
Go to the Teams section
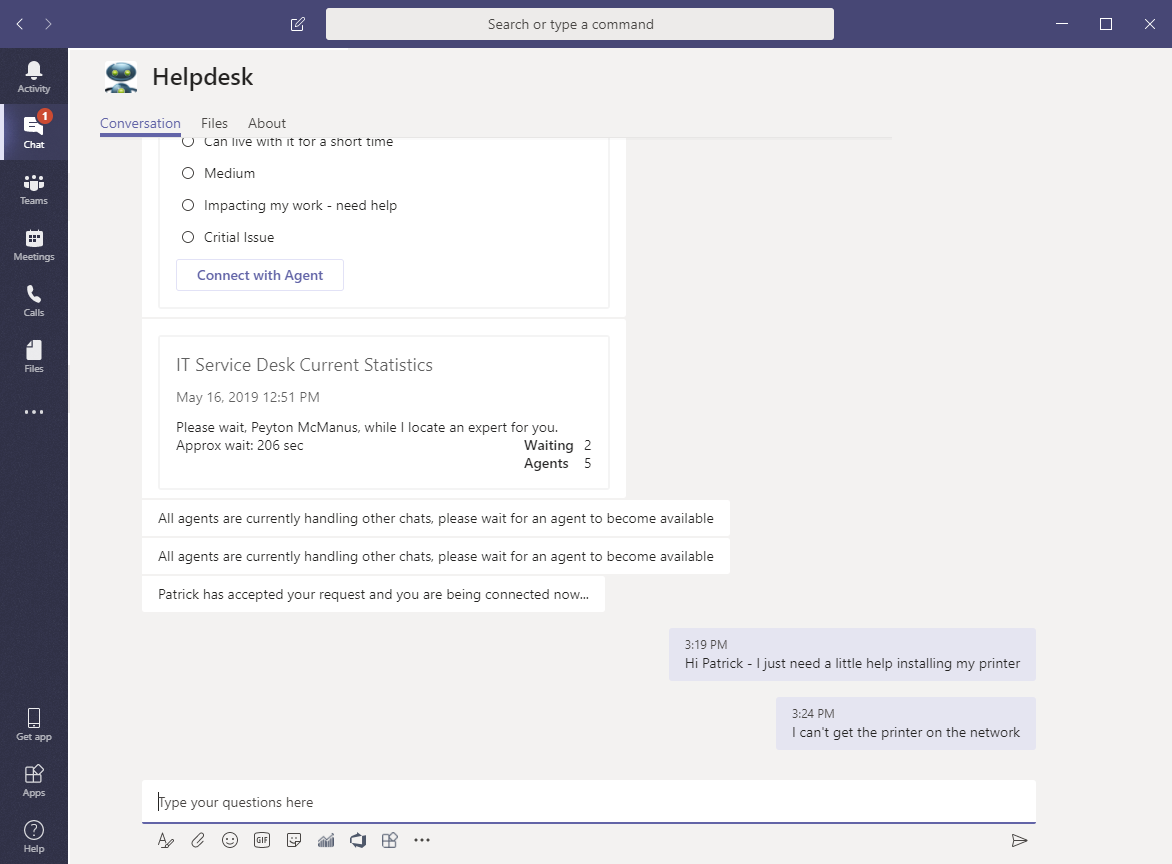(x=34, y=189)
